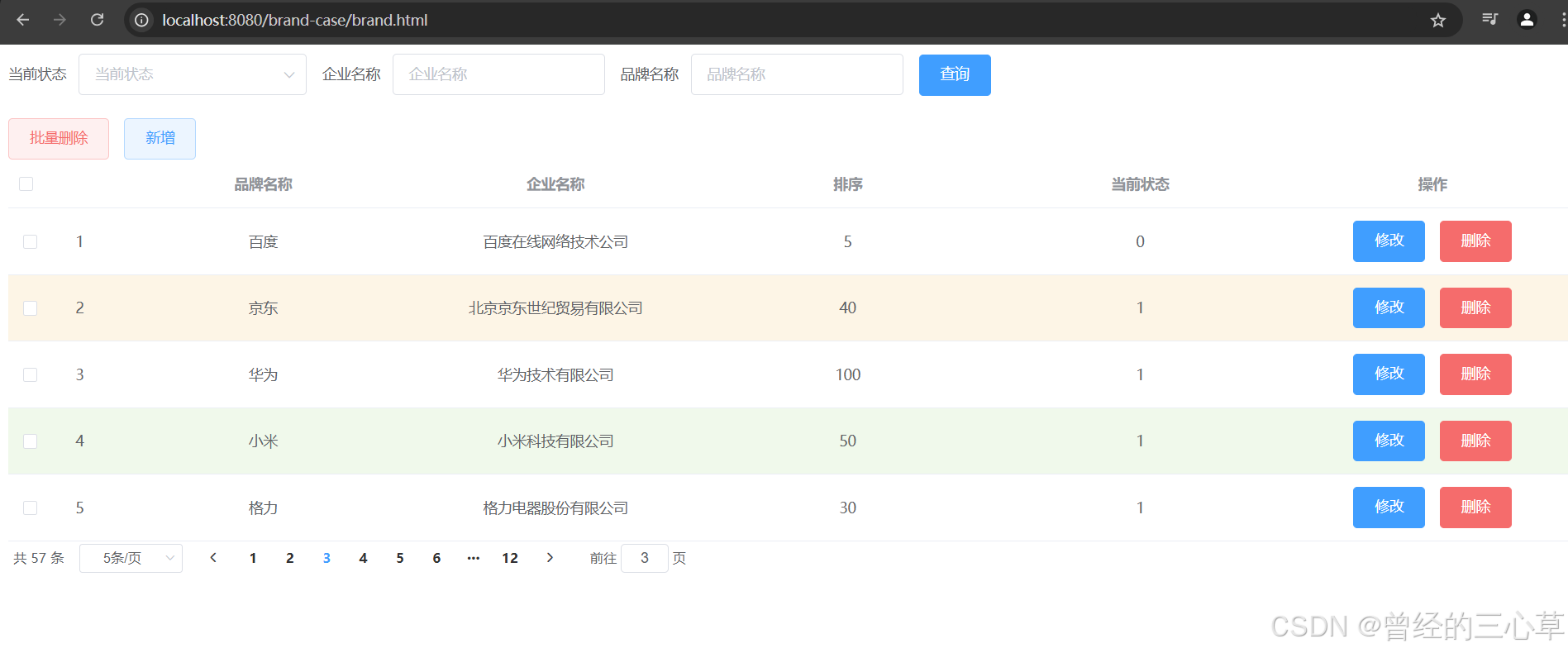This screenshot has height=653, width=1568.
Task: Check the row for 小米
Action: (x=31, y=441)
